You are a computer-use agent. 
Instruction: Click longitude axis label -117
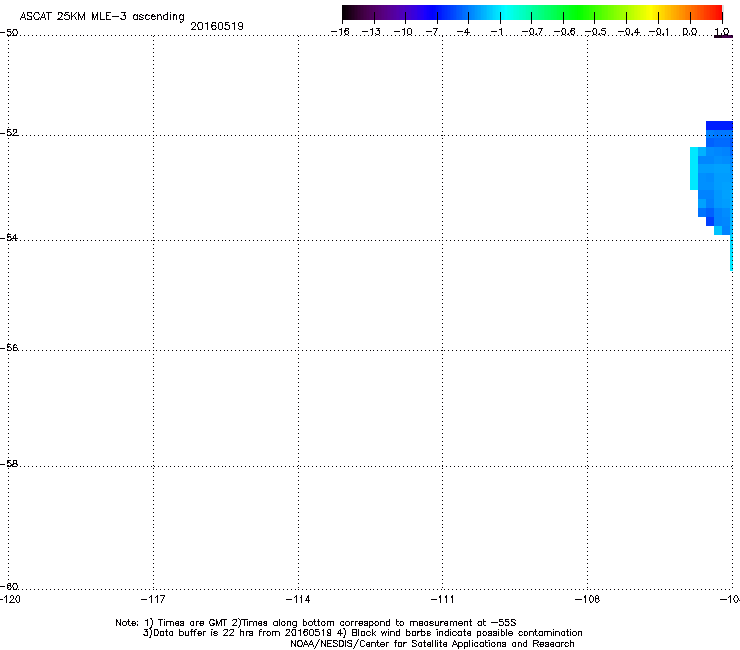pos(153,599)
